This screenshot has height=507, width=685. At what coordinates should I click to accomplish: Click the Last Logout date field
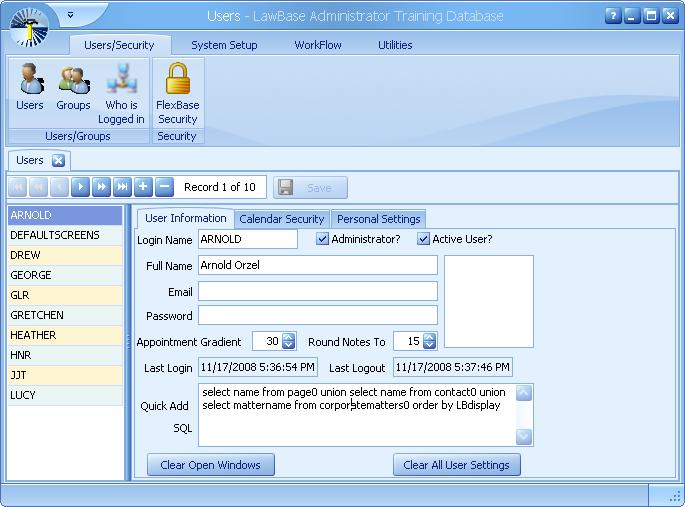(x=453, y=367)
